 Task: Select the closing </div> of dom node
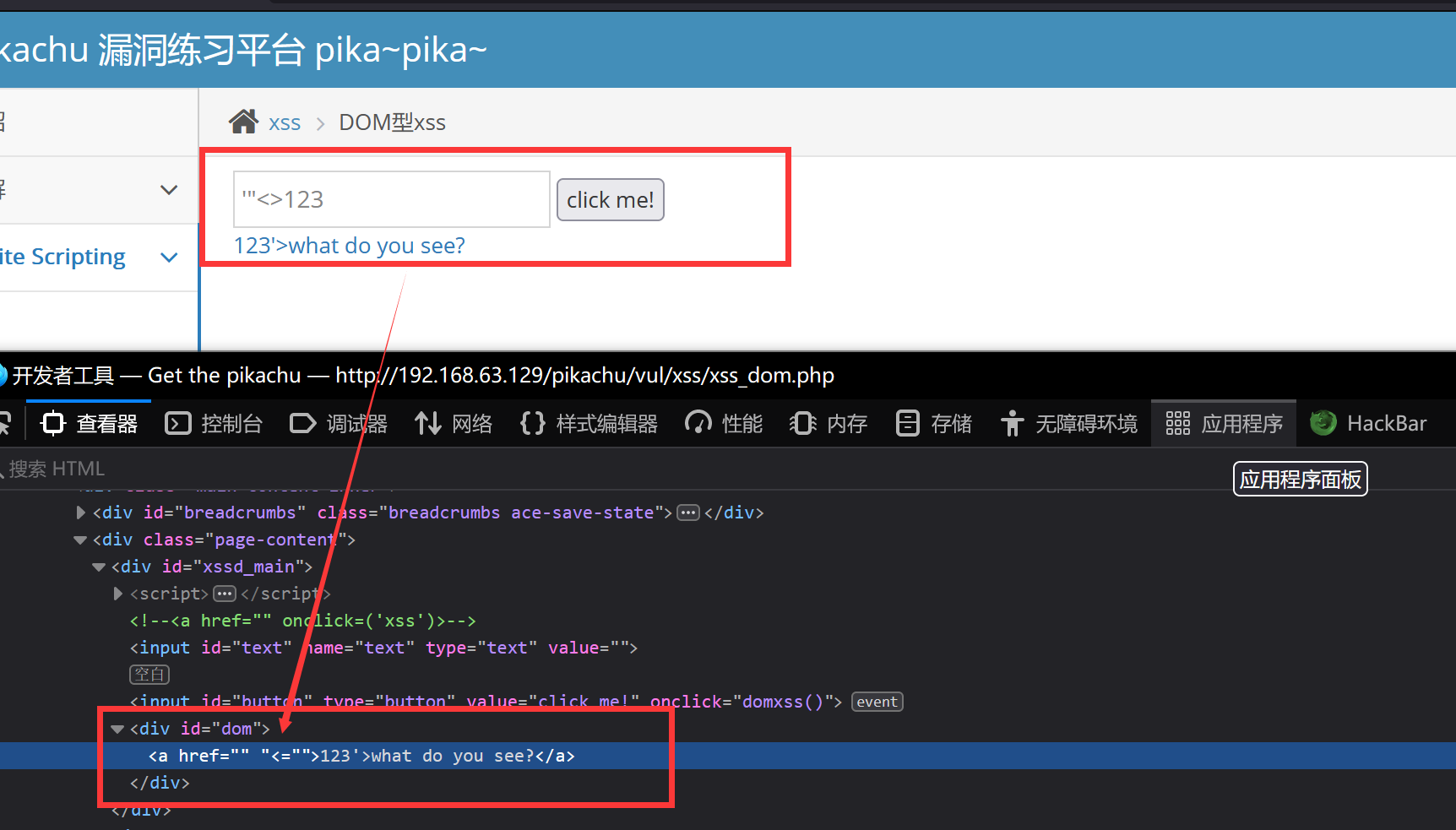click(160, 783)
